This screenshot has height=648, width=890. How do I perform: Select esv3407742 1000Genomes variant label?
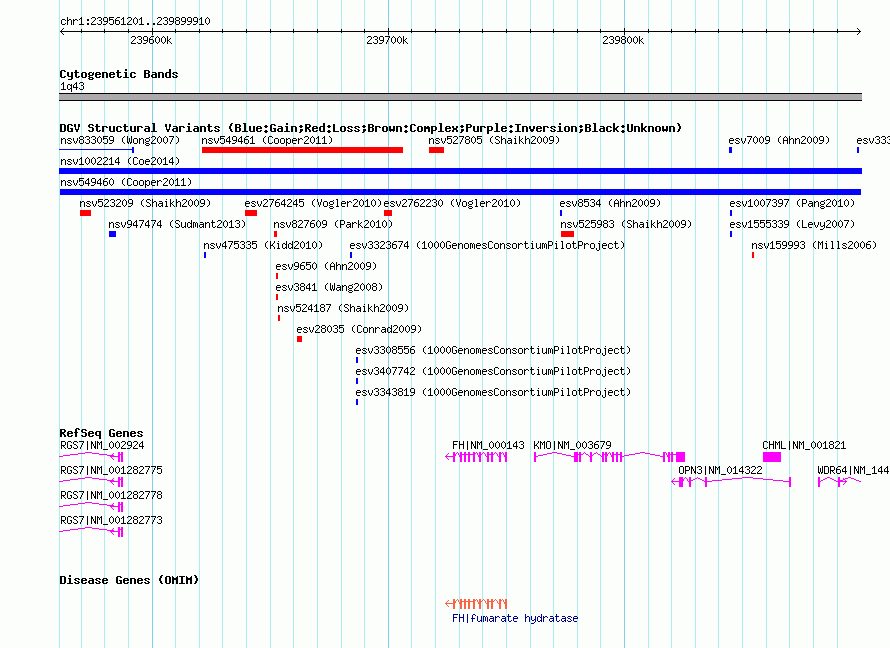pyautogui.click(x=493, y=371)
